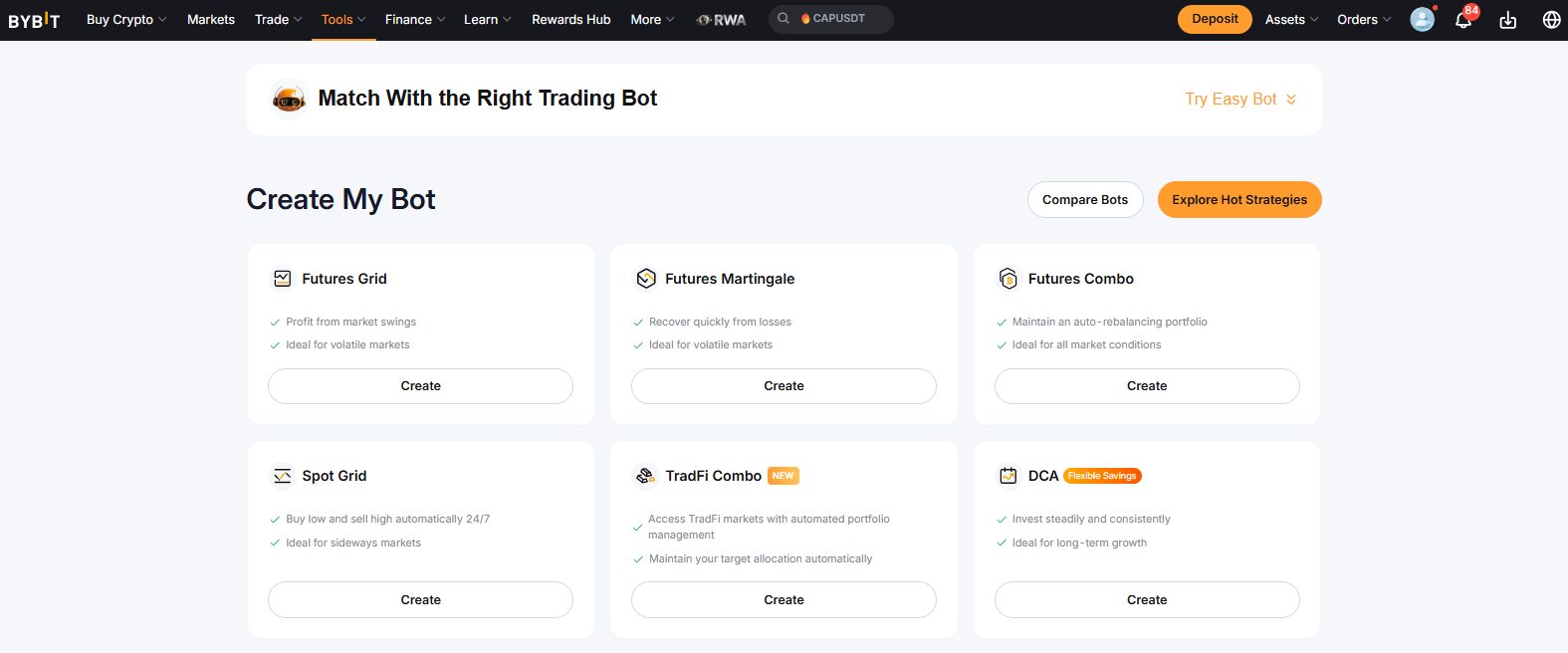The width and height of the screenshot is (1568, 653).
Task: Click the search magnifier icon
Action: tap(784, 18)
